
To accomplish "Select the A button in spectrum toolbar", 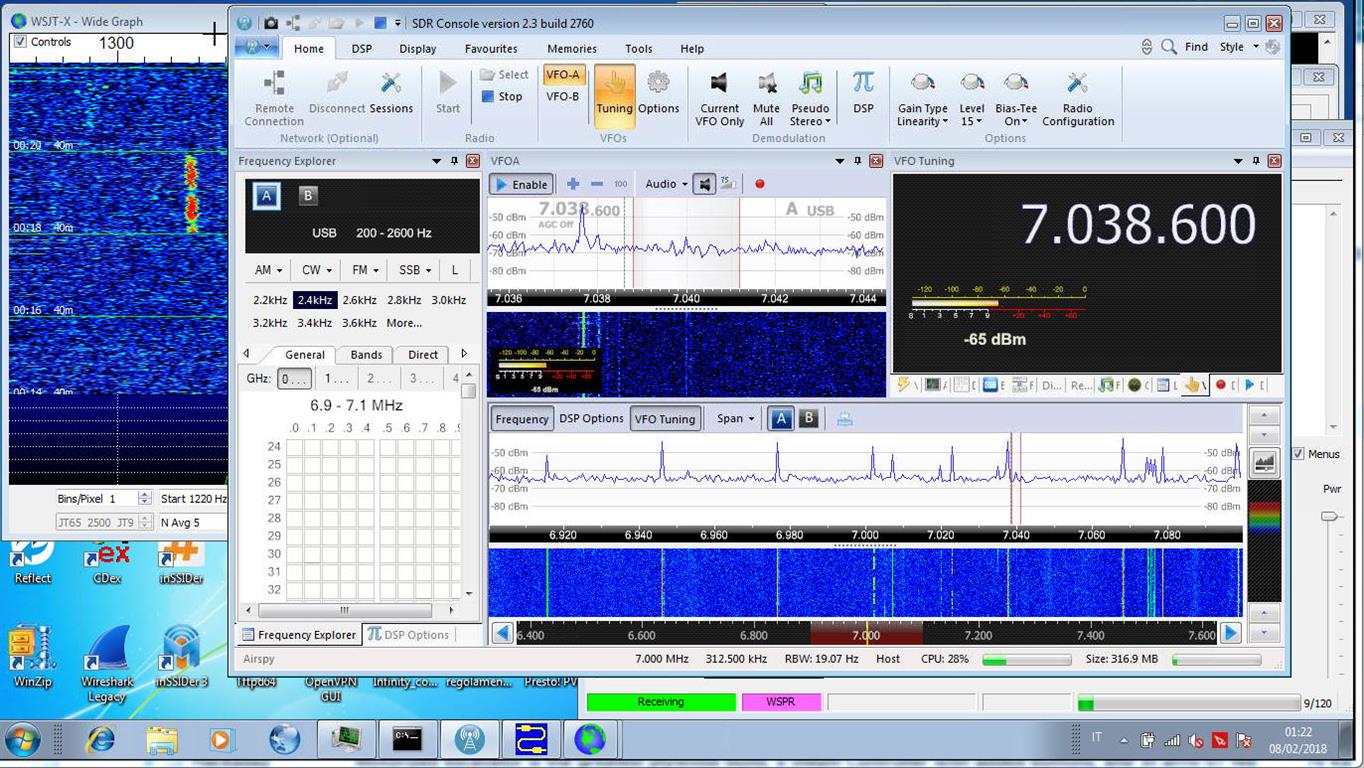I will point(781,419).
